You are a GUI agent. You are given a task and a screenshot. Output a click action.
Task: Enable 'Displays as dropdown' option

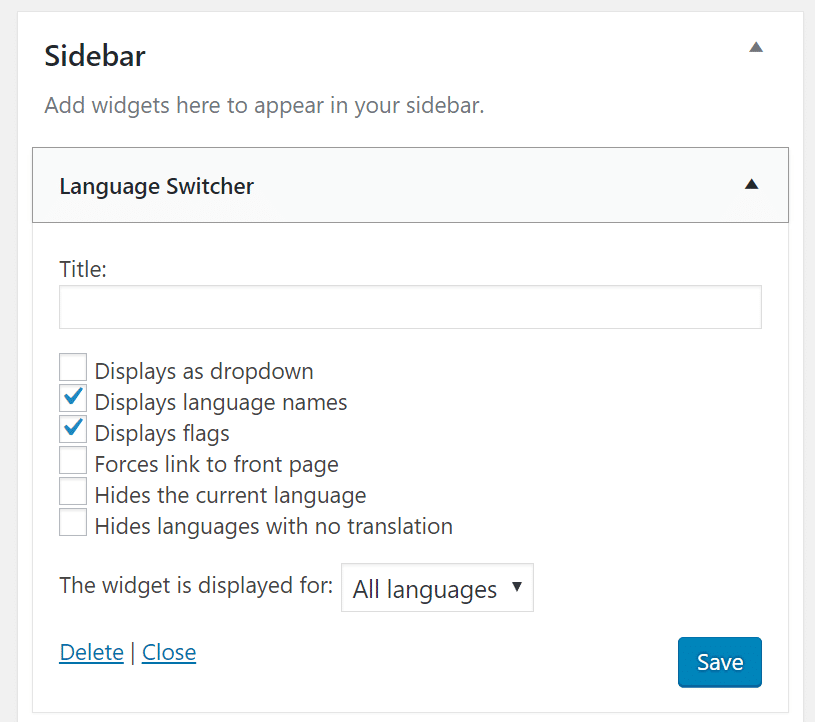pos(72,366)
